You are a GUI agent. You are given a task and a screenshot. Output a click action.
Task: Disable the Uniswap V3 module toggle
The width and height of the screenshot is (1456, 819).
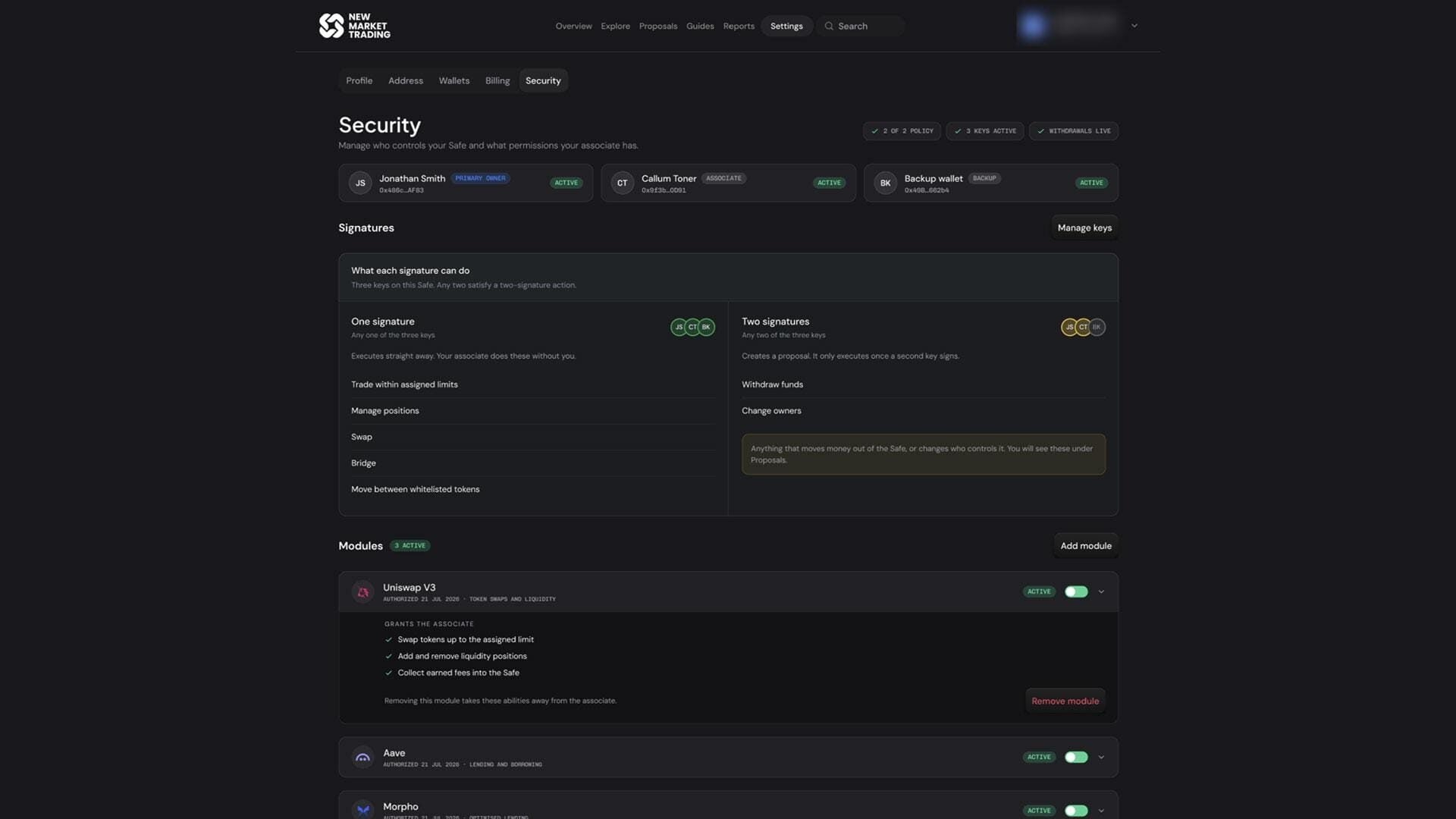(x=1076, y=591)
